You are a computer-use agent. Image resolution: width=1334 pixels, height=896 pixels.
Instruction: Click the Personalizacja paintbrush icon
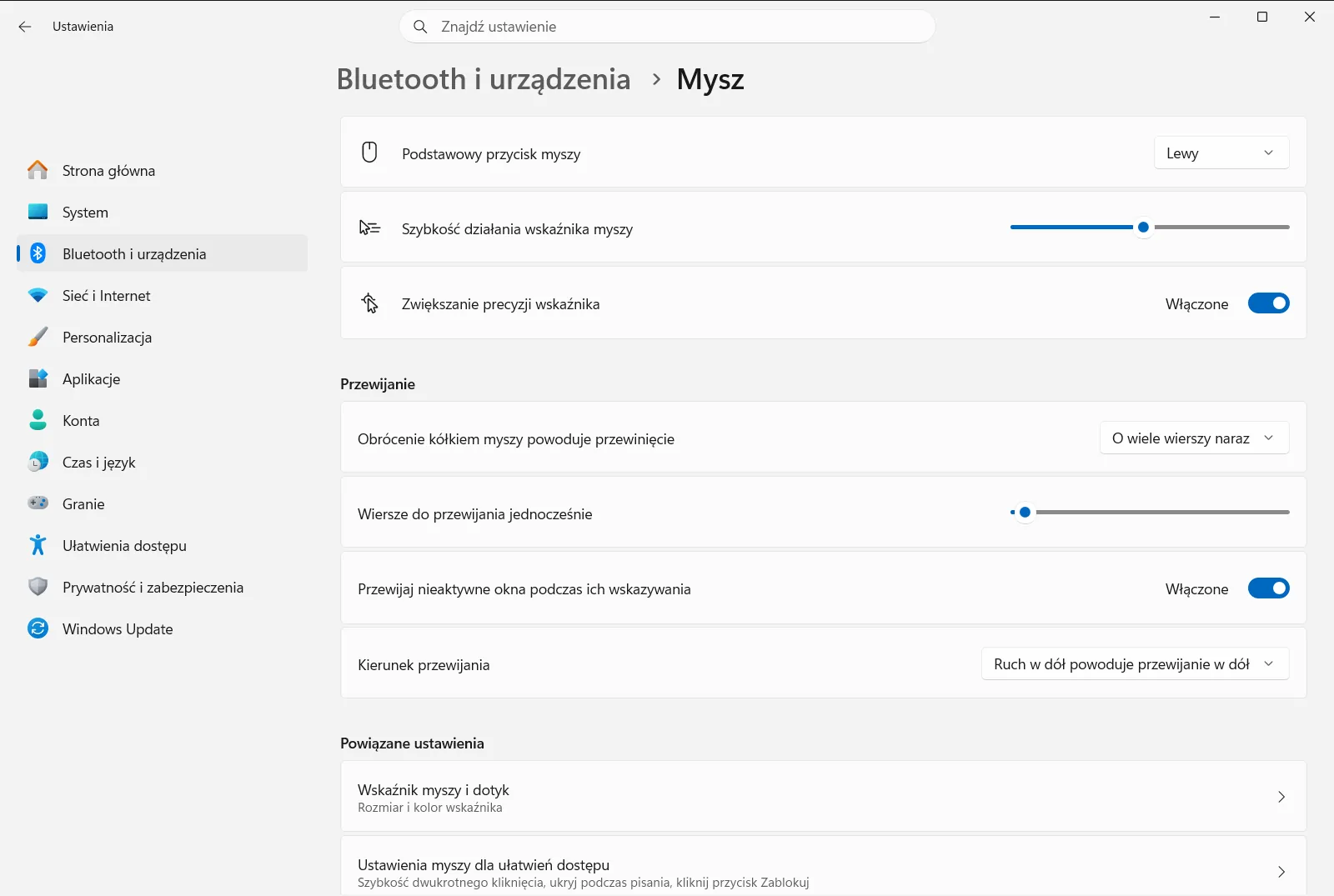coord(38,337)
